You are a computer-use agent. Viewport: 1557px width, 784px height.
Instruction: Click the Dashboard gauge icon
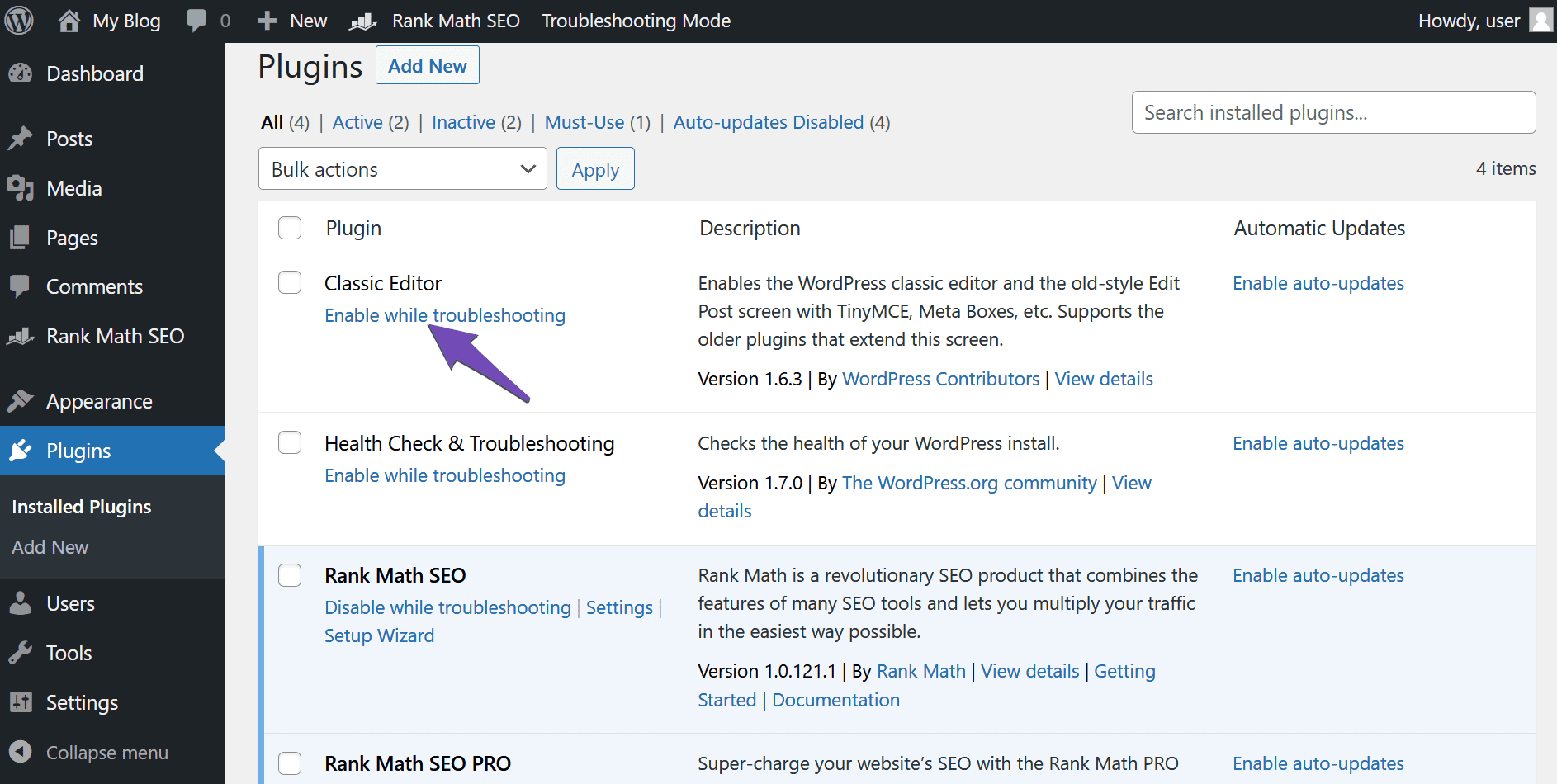21,73
